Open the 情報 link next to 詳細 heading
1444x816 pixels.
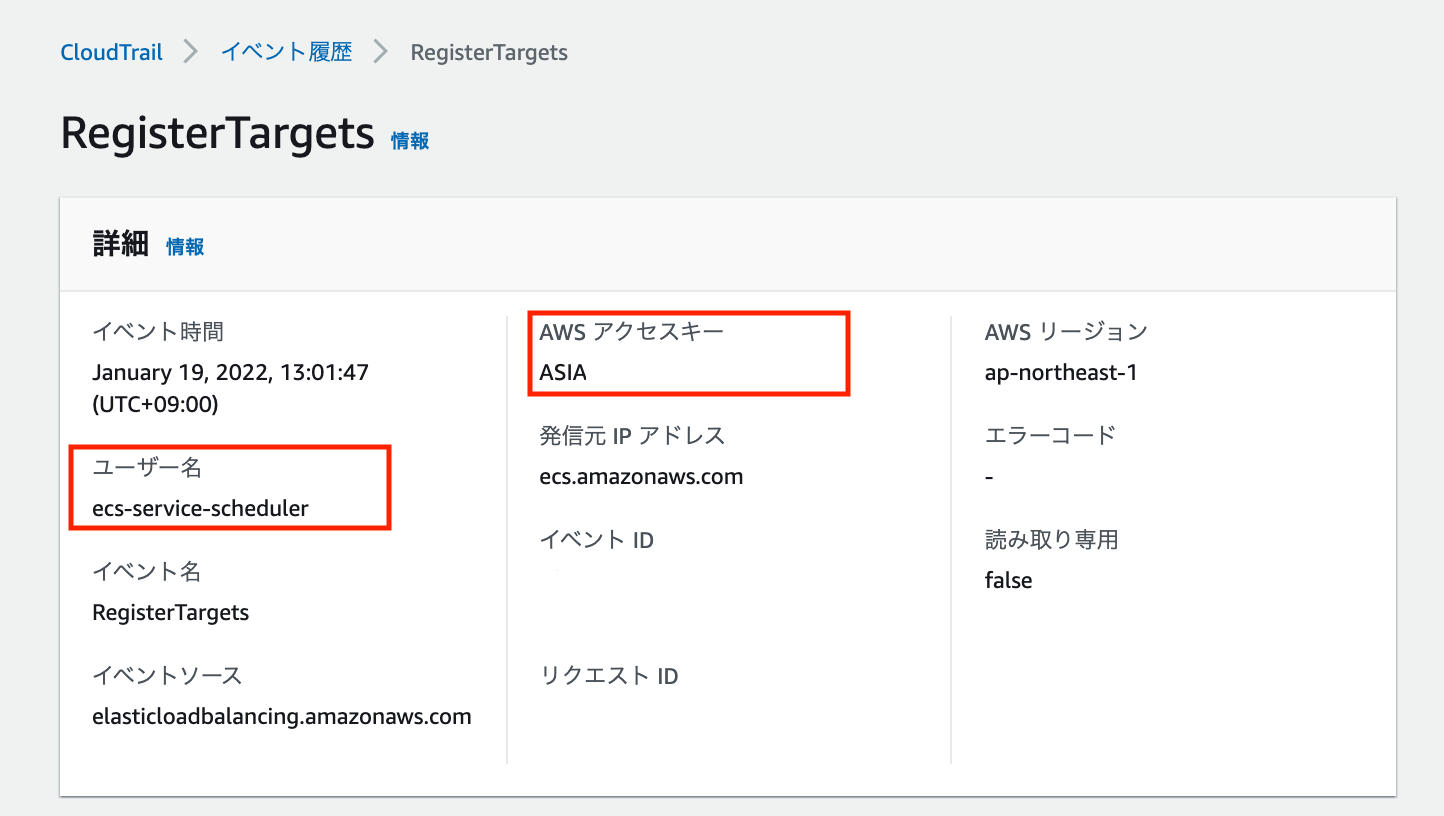(x=185, y=246)
